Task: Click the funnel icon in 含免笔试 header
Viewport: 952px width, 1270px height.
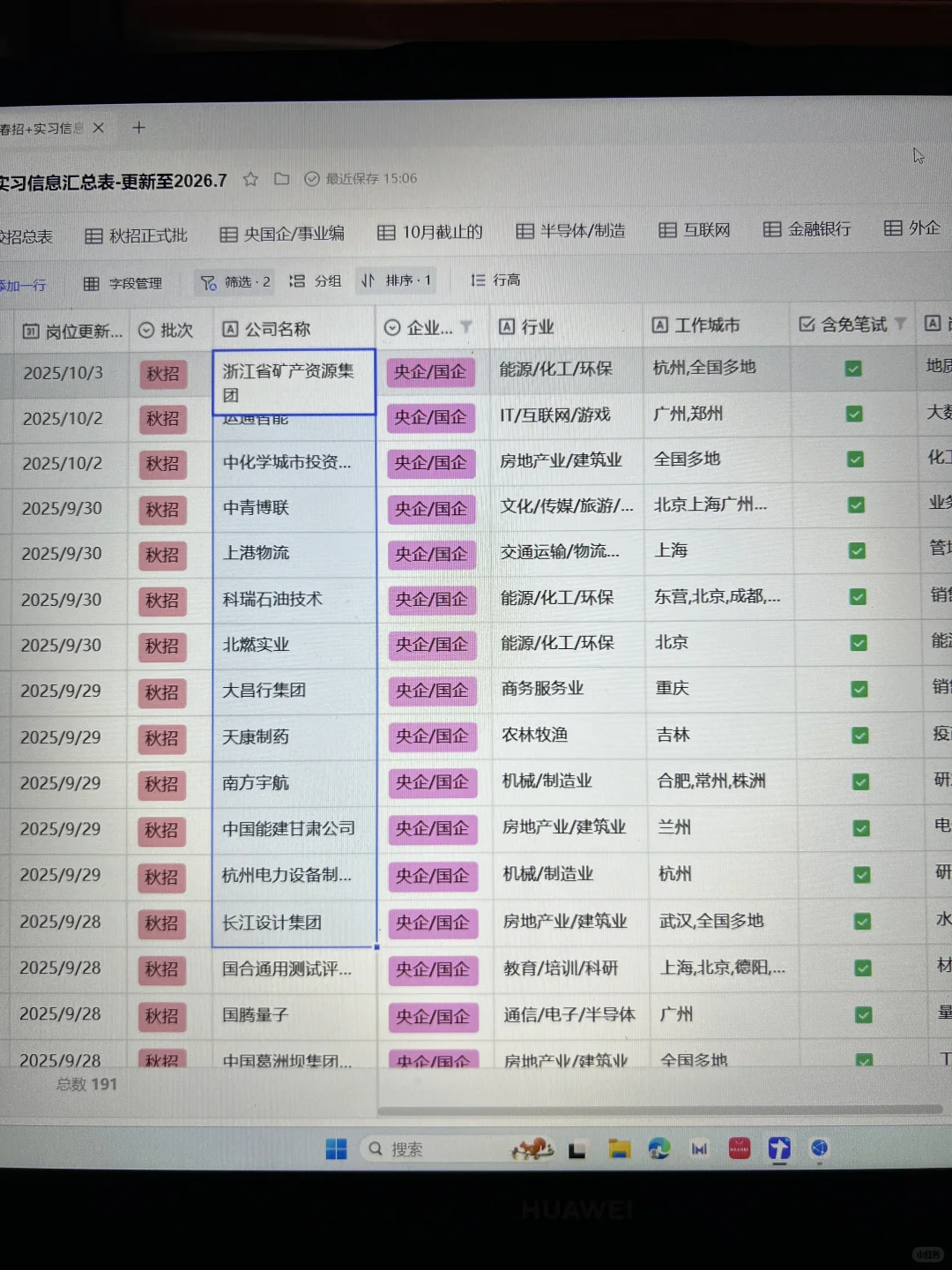Action: (900, 324)
